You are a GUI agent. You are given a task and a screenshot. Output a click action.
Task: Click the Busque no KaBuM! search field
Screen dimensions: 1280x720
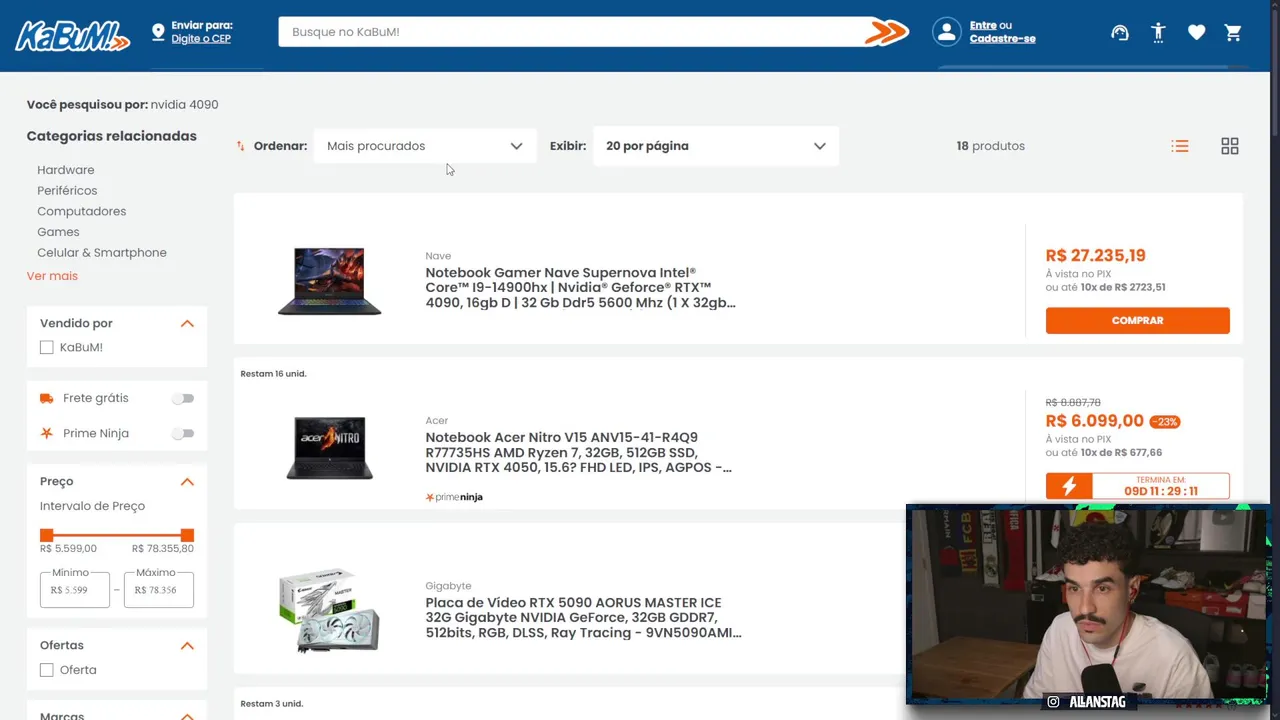(570, 32)
